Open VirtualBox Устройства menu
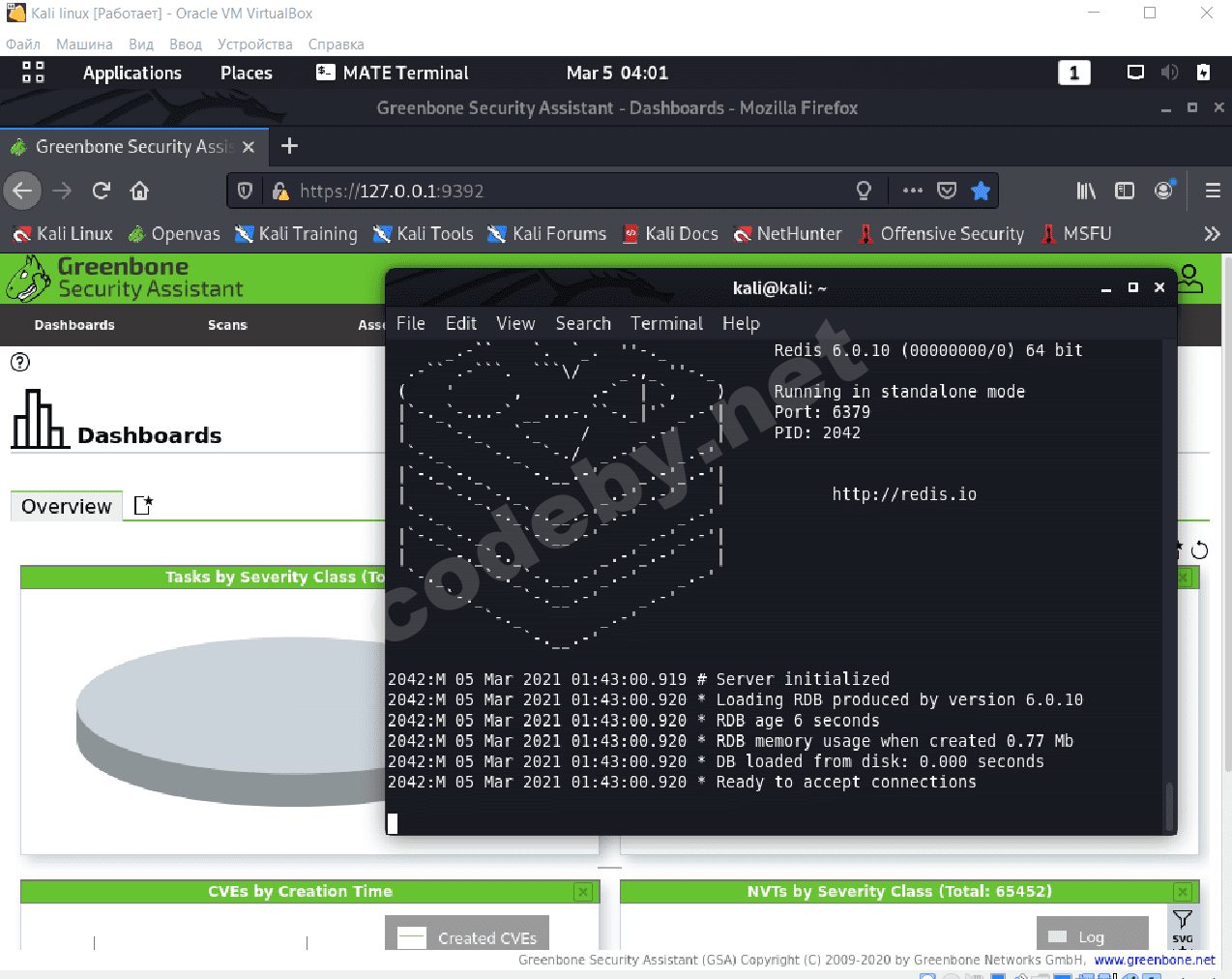This screenshot has width=1232, height=979. pyautogui.click(x=254, y=44)
